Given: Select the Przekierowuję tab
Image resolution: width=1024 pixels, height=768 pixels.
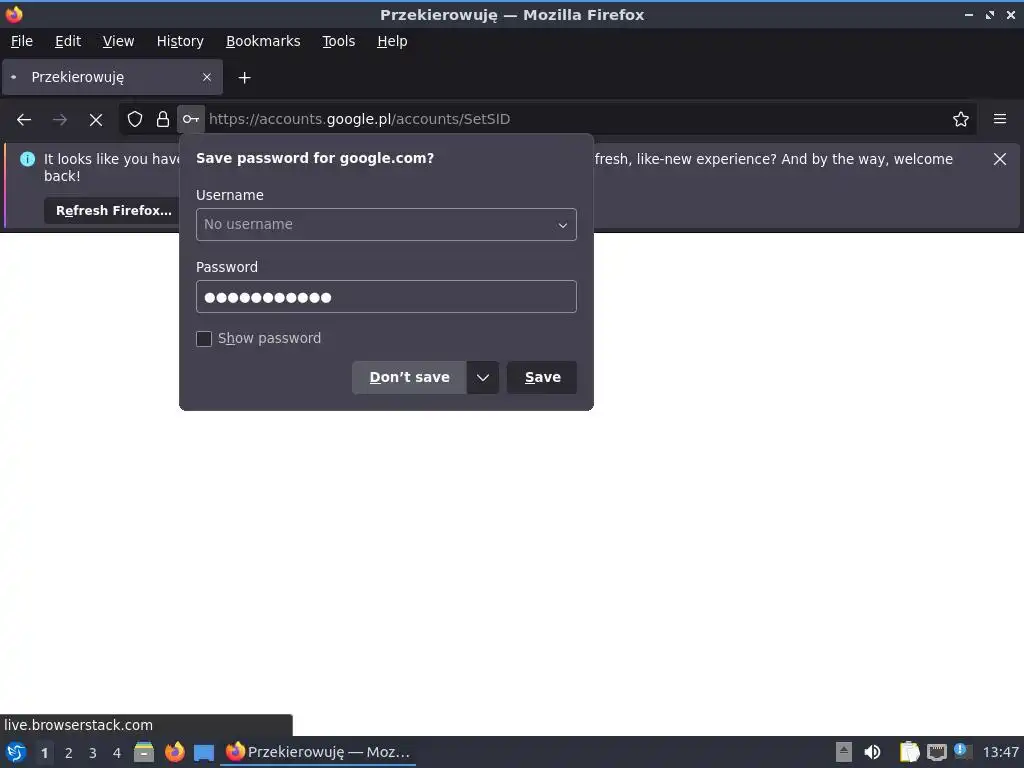Looking at the screenshot, I should [112, 77].
